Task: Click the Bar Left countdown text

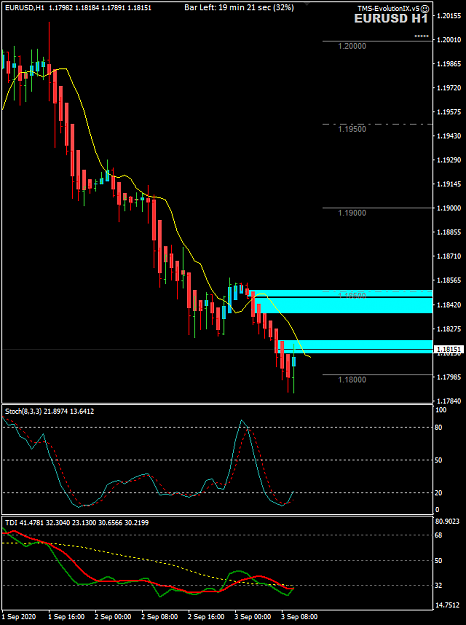Action: [239, 7]
